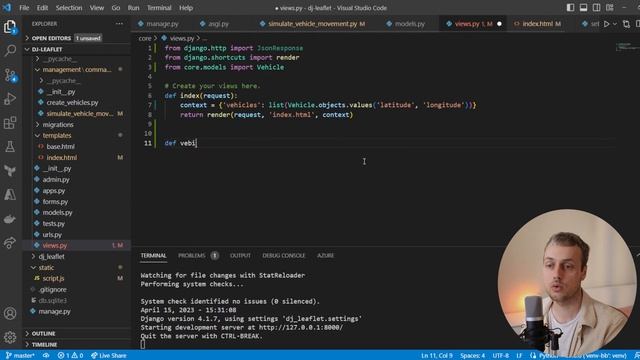This screenshot has height=360, width=640.
Task: Open the Run and Debug view
Action: click(10, 99)
